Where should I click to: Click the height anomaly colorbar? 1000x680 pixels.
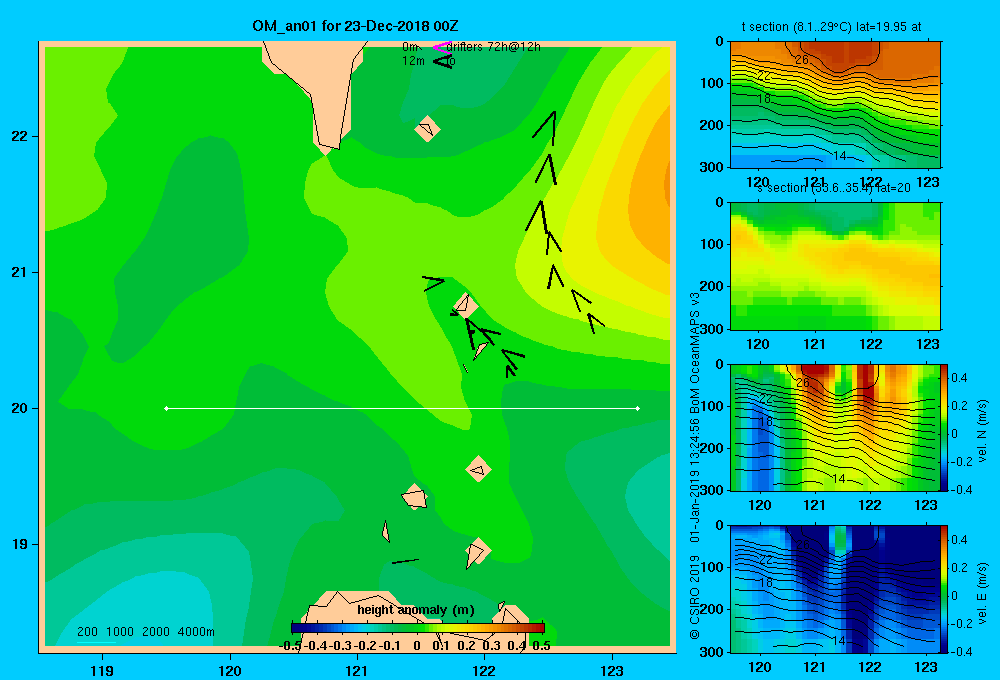pyautogui.click(x=418, y=628)
